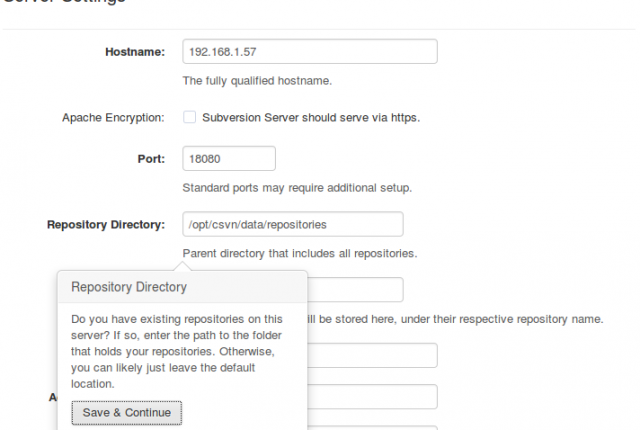
Task: Click the Apache Encryption label text
Action: (x=113, y=117)
